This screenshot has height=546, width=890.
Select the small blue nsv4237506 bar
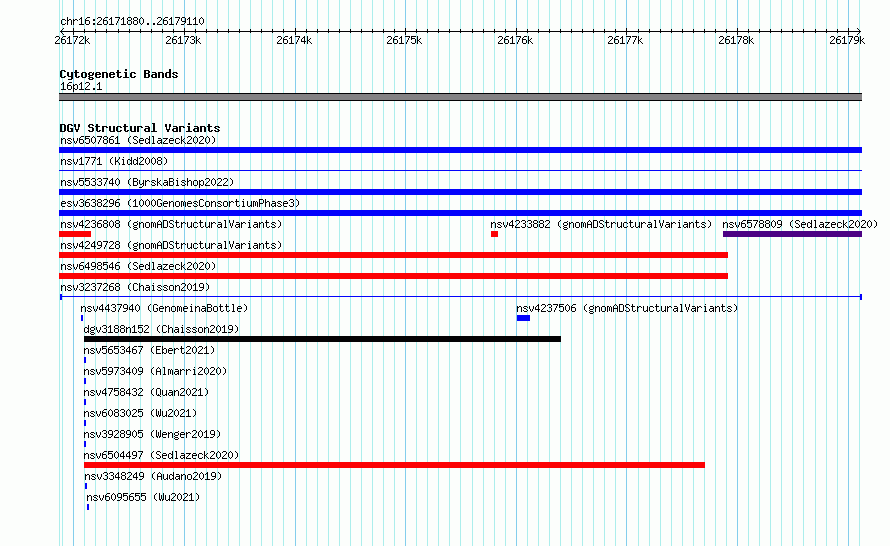coord(523,318)
